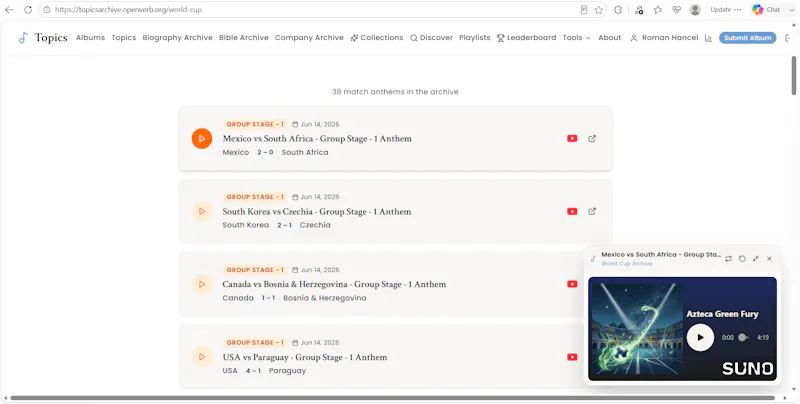Toggle repeat in the mini player
Image resolution: width=800 pixels, height=404 pixels.
729,259
